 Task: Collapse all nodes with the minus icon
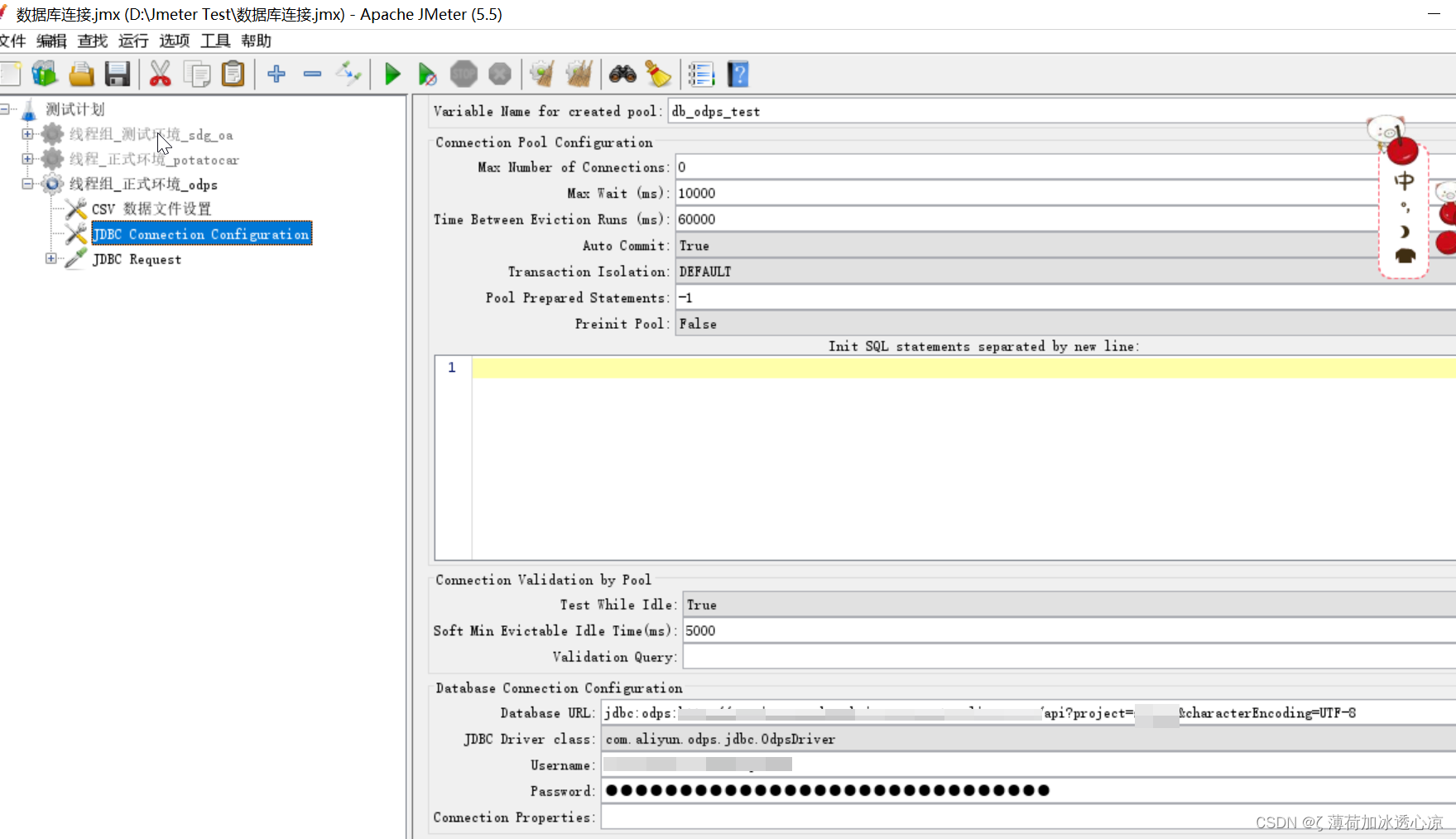[x=312, y=75]
